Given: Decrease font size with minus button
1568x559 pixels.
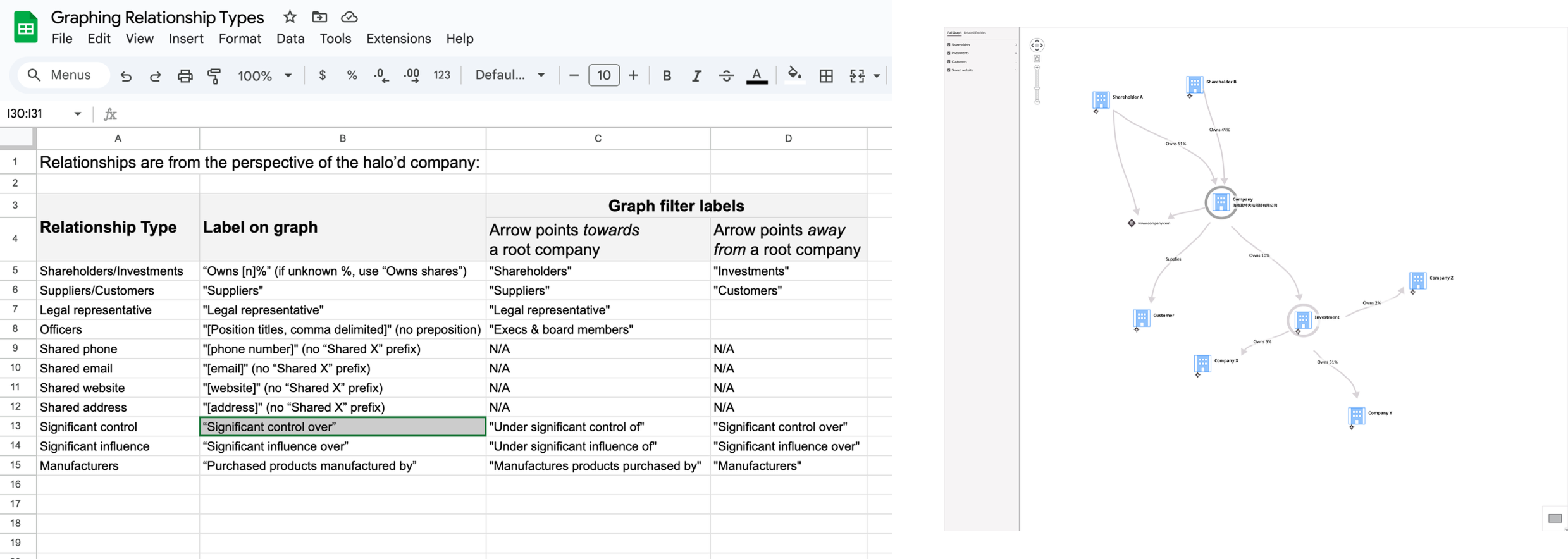Looking at the screenshot, I should click(x=574, y=75).
